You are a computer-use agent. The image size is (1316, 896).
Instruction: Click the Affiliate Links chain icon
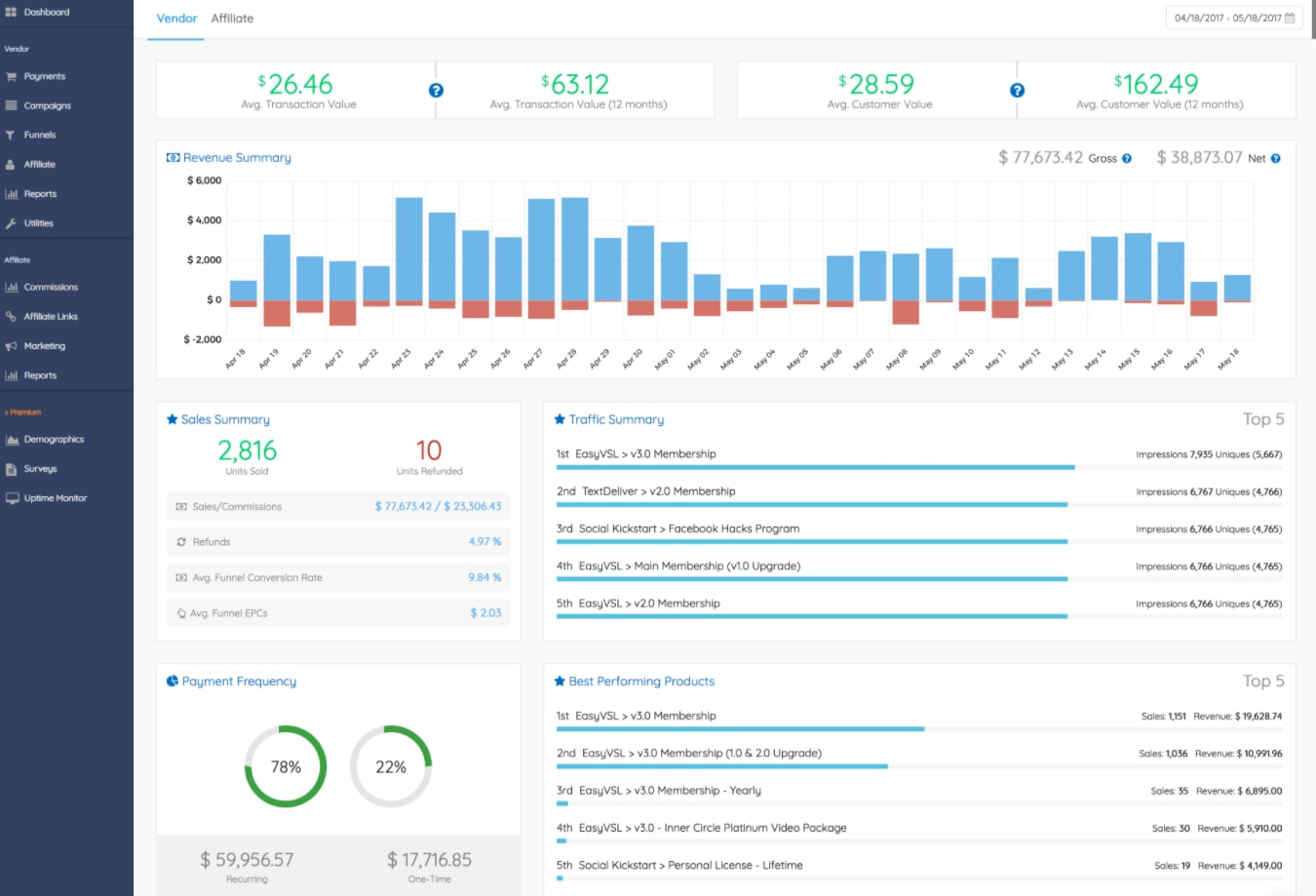12,317
